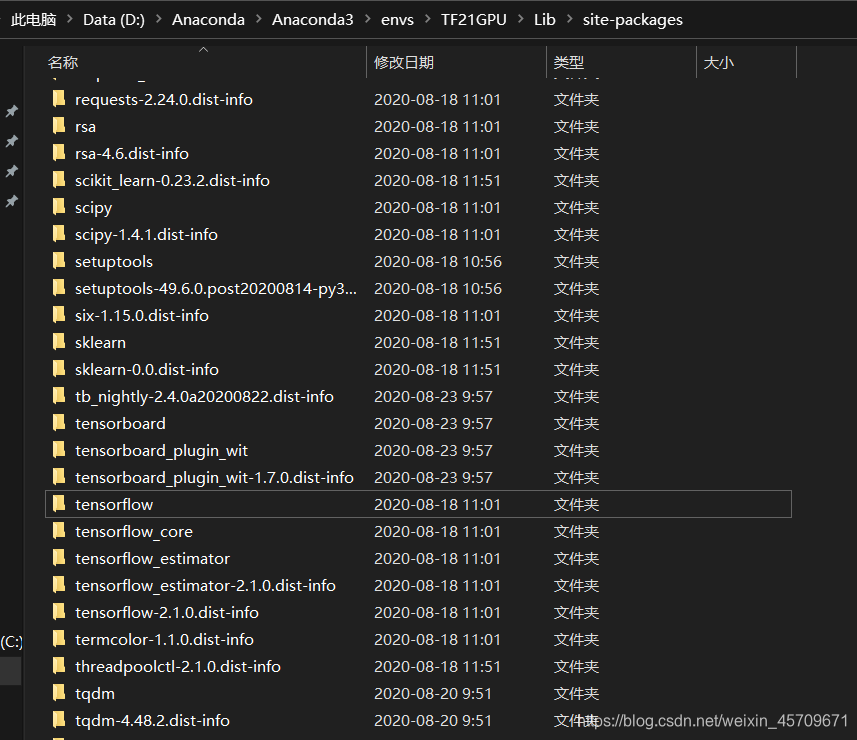This screenshot has height=740, width=857.
Task: Click the site-packages breadcrumb segment
Action: [x=632, y=20]
